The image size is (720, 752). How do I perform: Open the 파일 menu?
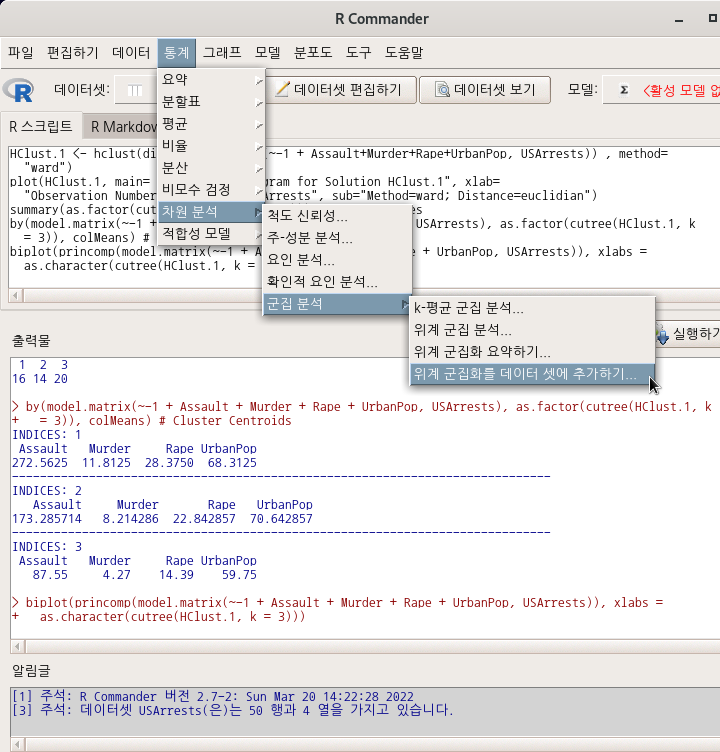(x=21, y=52)
